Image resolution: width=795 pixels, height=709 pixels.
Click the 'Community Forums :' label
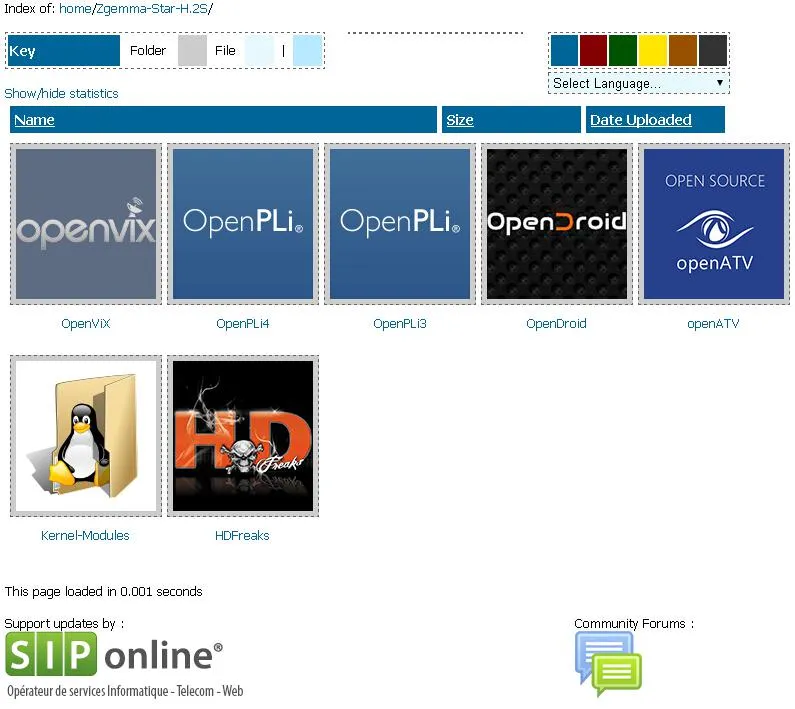[x=634, y=624]
